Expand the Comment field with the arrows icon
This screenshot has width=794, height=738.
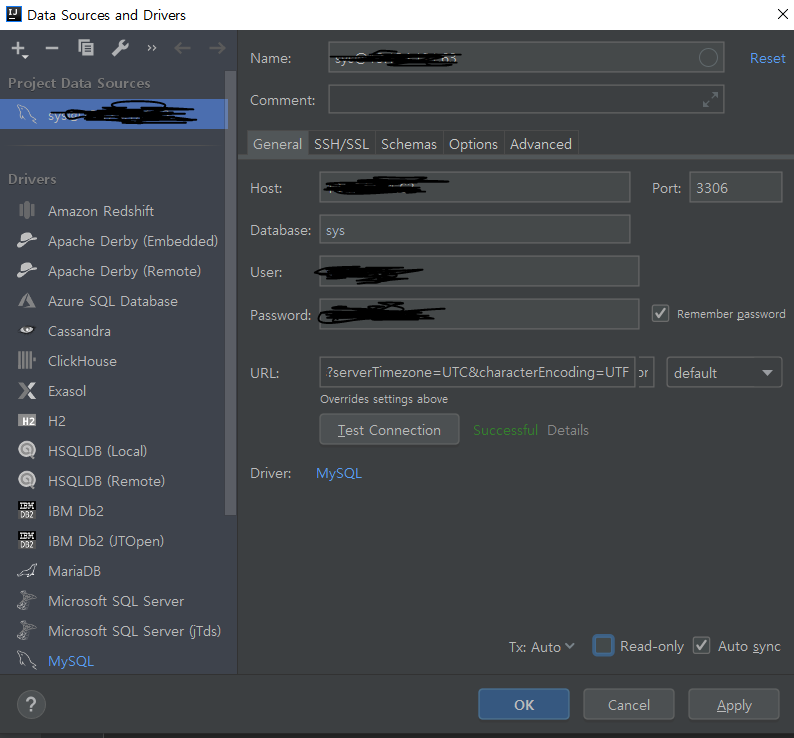pos(710,99)
